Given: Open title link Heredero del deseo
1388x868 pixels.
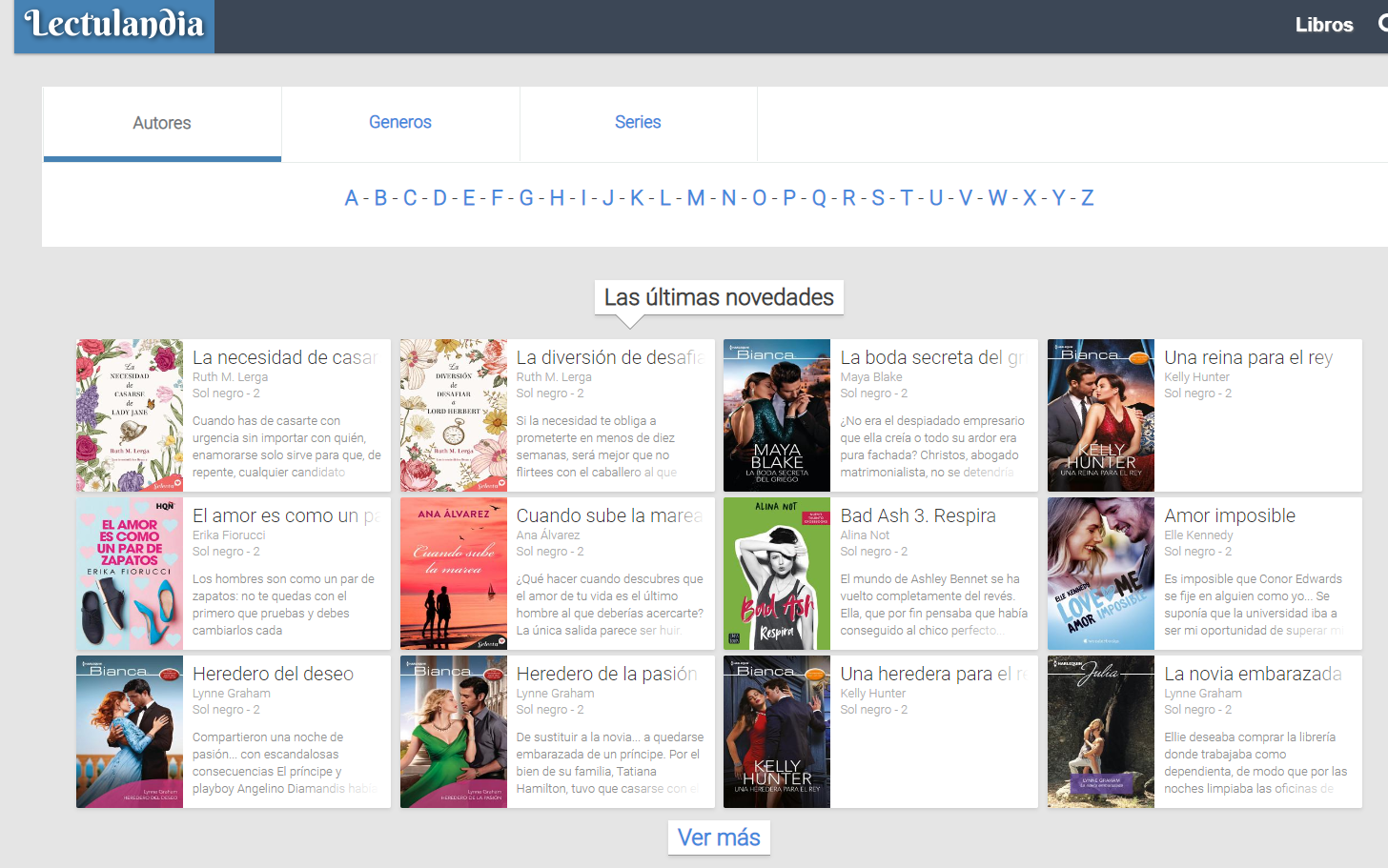Looking at the screenshot, I should pos(273,674).
